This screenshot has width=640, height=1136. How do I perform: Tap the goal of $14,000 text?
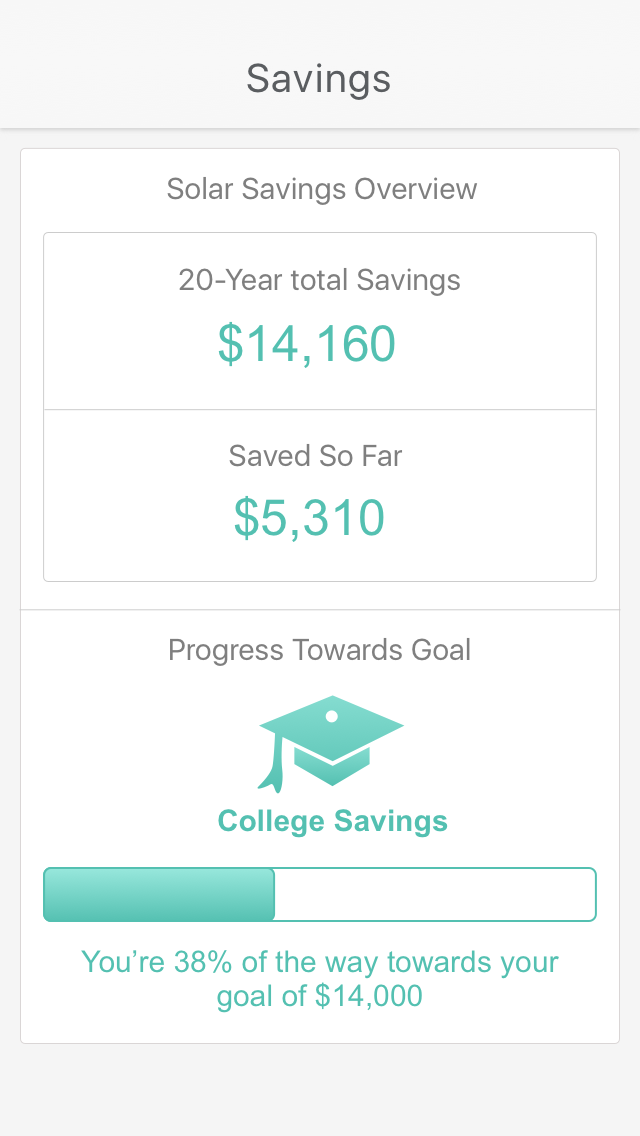tap(320, 996)
